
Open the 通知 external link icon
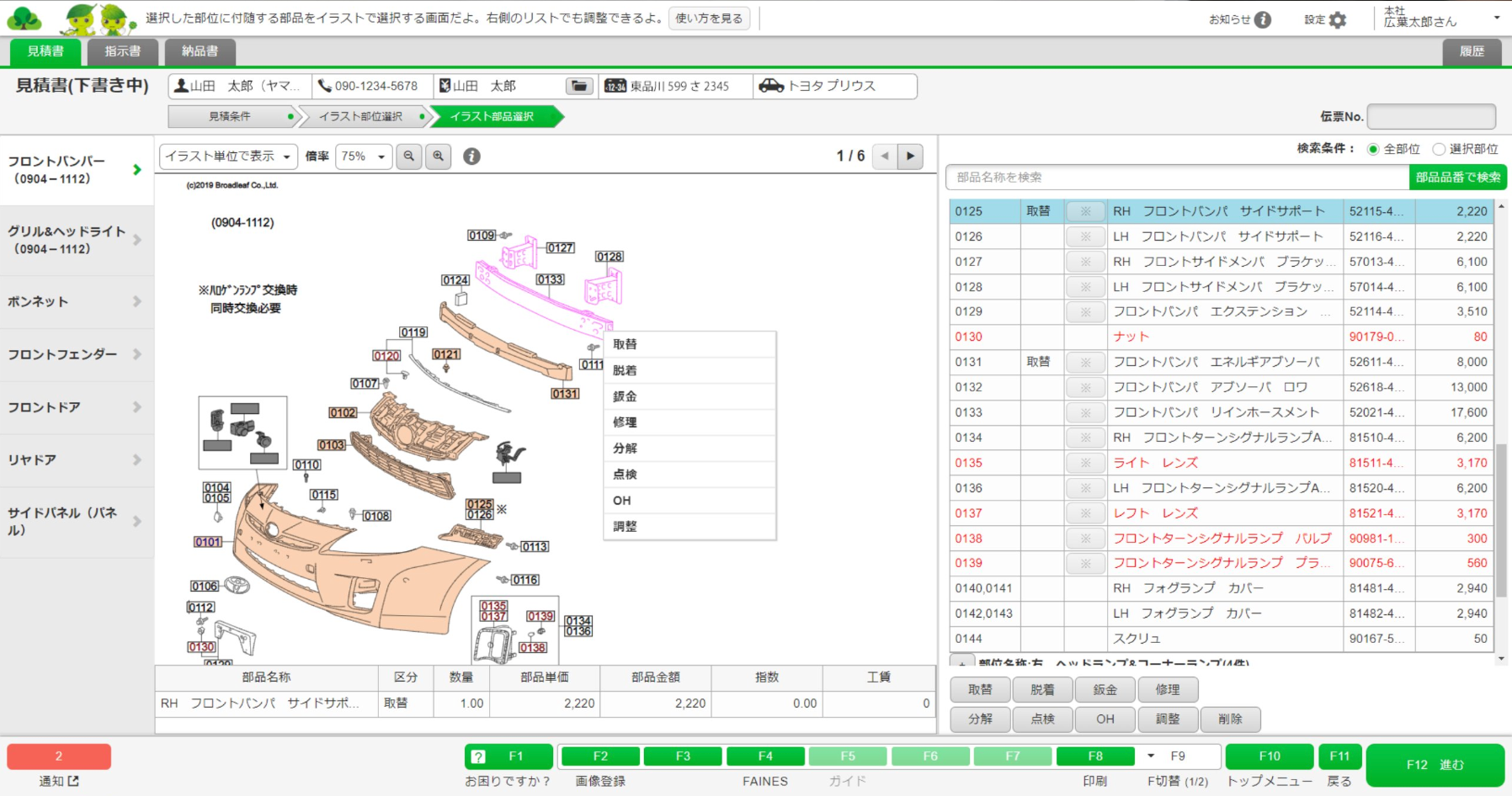click(x=73, y=781)
